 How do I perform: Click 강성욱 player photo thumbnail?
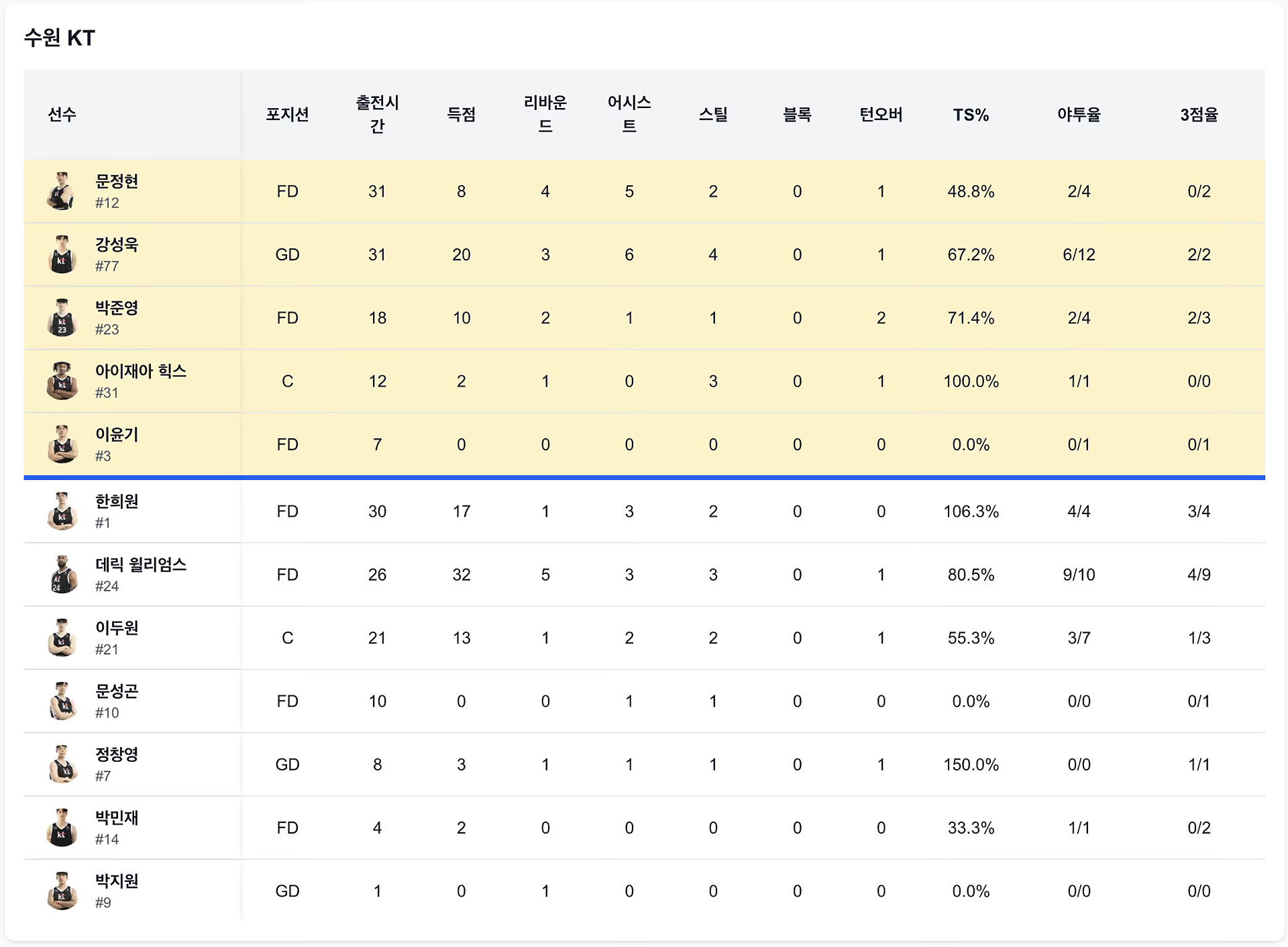coord(62,254)
